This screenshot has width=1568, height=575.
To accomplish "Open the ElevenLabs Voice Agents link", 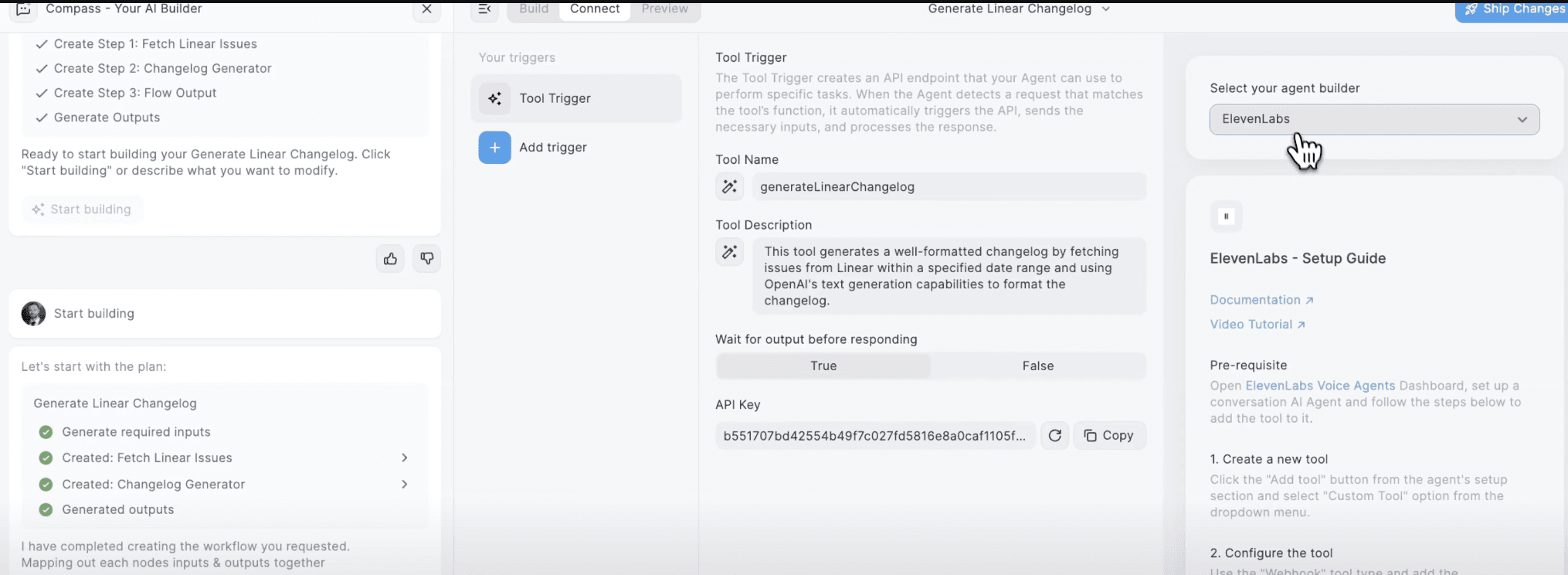I will click(x=1320, y=386).
